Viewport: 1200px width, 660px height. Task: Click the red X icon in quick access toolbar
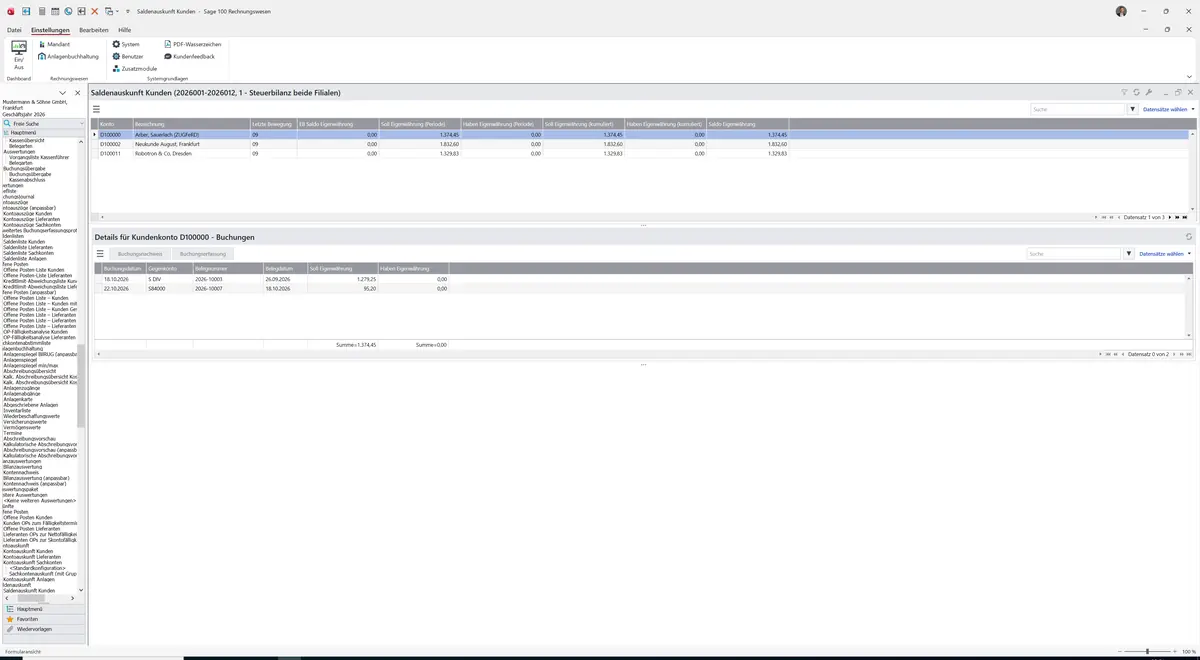[x=94, y=10]
